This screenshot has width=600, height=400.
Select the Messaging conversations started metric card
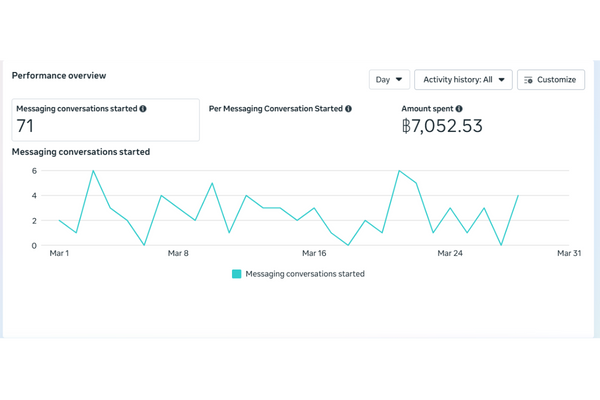(105, 120)
